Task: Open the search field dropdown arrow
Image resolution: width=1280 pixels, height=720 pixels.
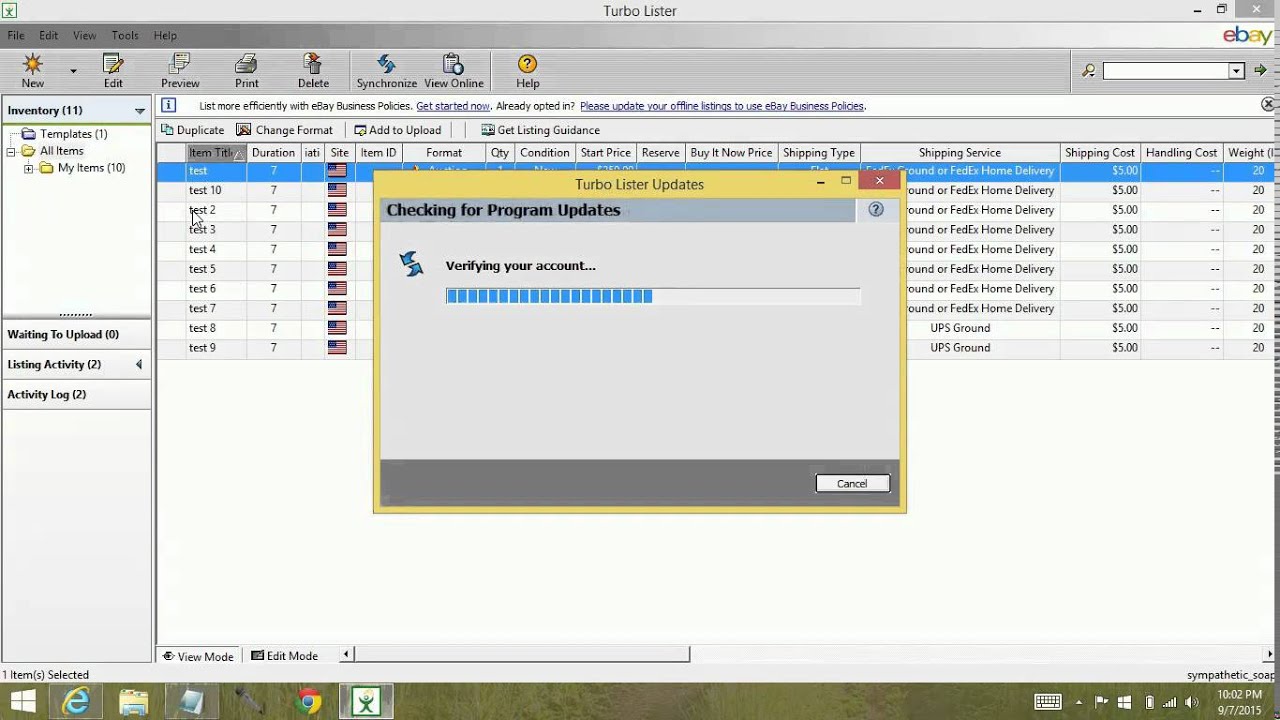Action: coord(1236,71)
